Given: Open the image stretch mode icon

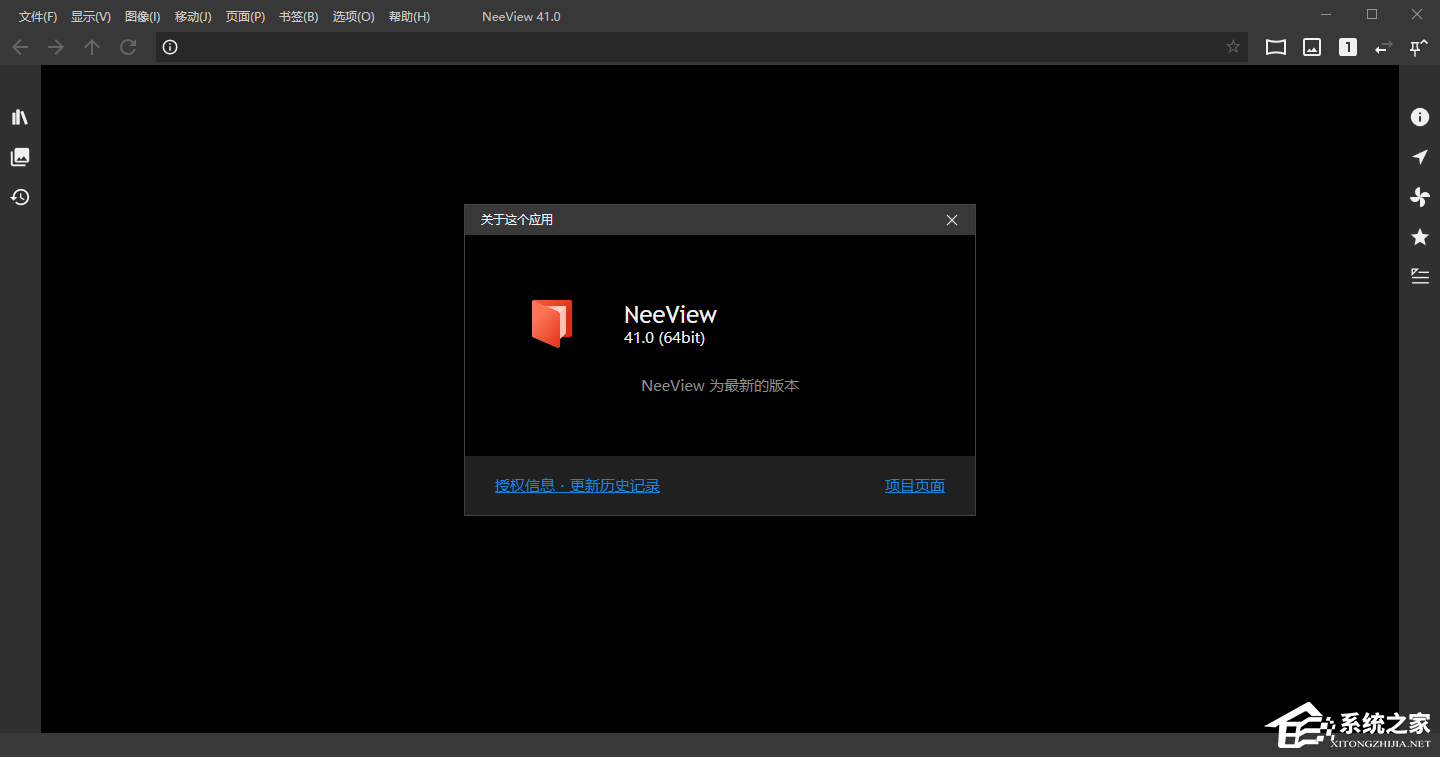Looking at the screenshot, I should (1312, 47).
